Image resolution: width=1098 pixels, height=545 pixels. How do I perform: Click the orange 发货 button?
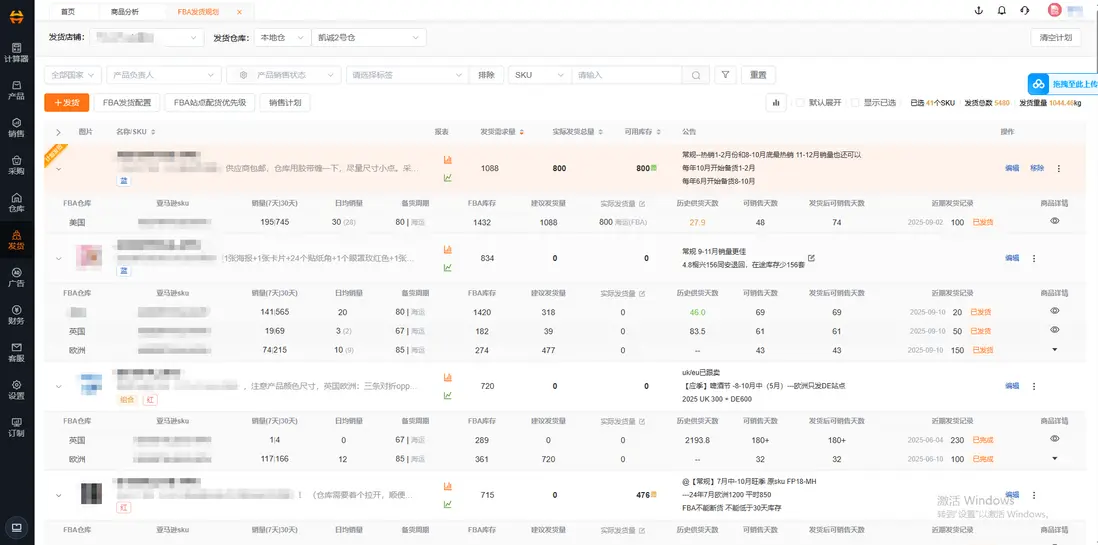click(x=67, y=102)
